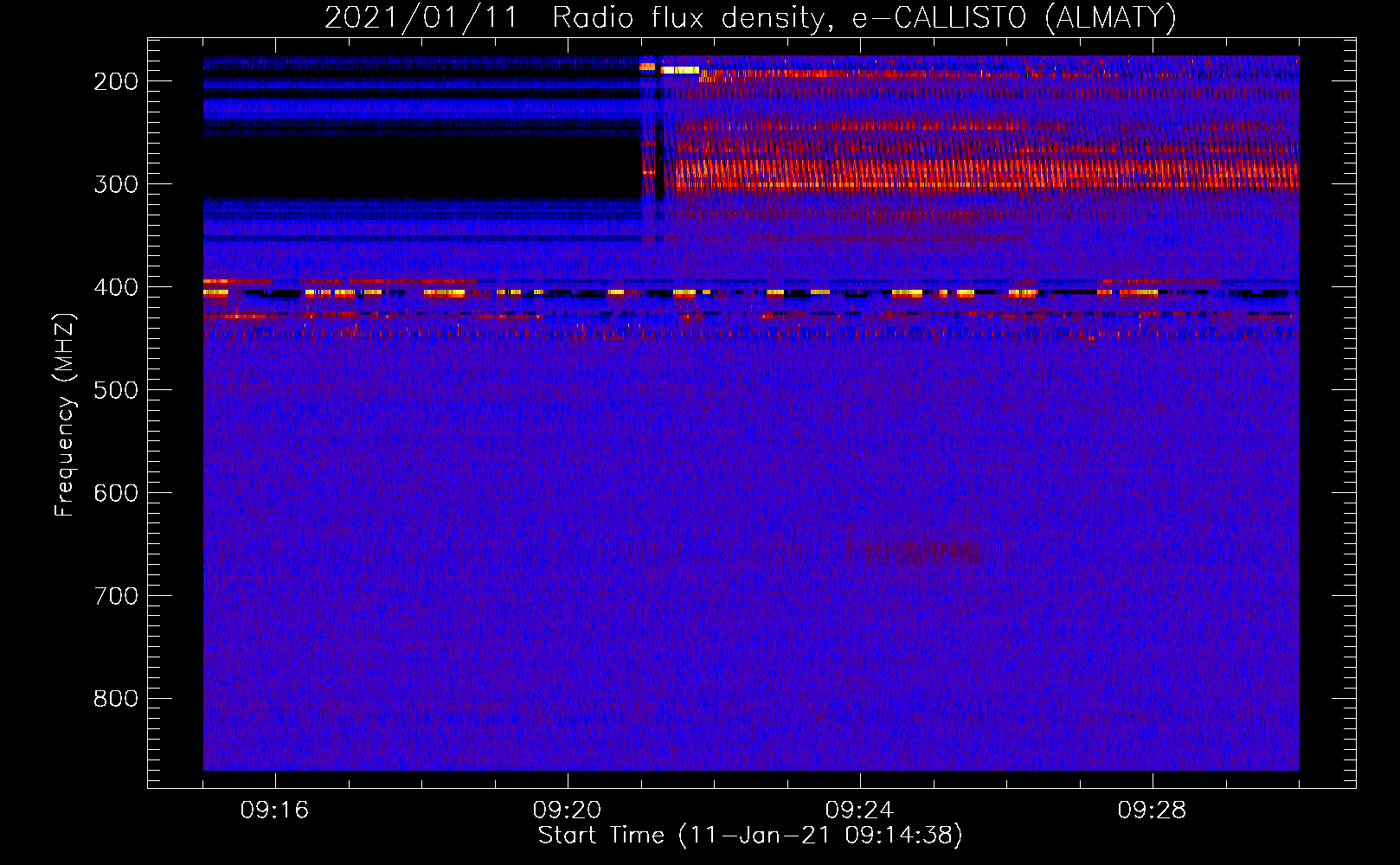Click the 600 frequency tick label
1400x865 pixels.
tap(116, 493)
